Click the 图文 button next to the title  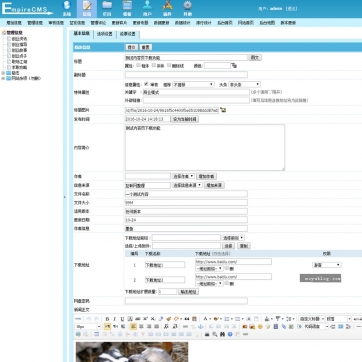click(255, 58)
